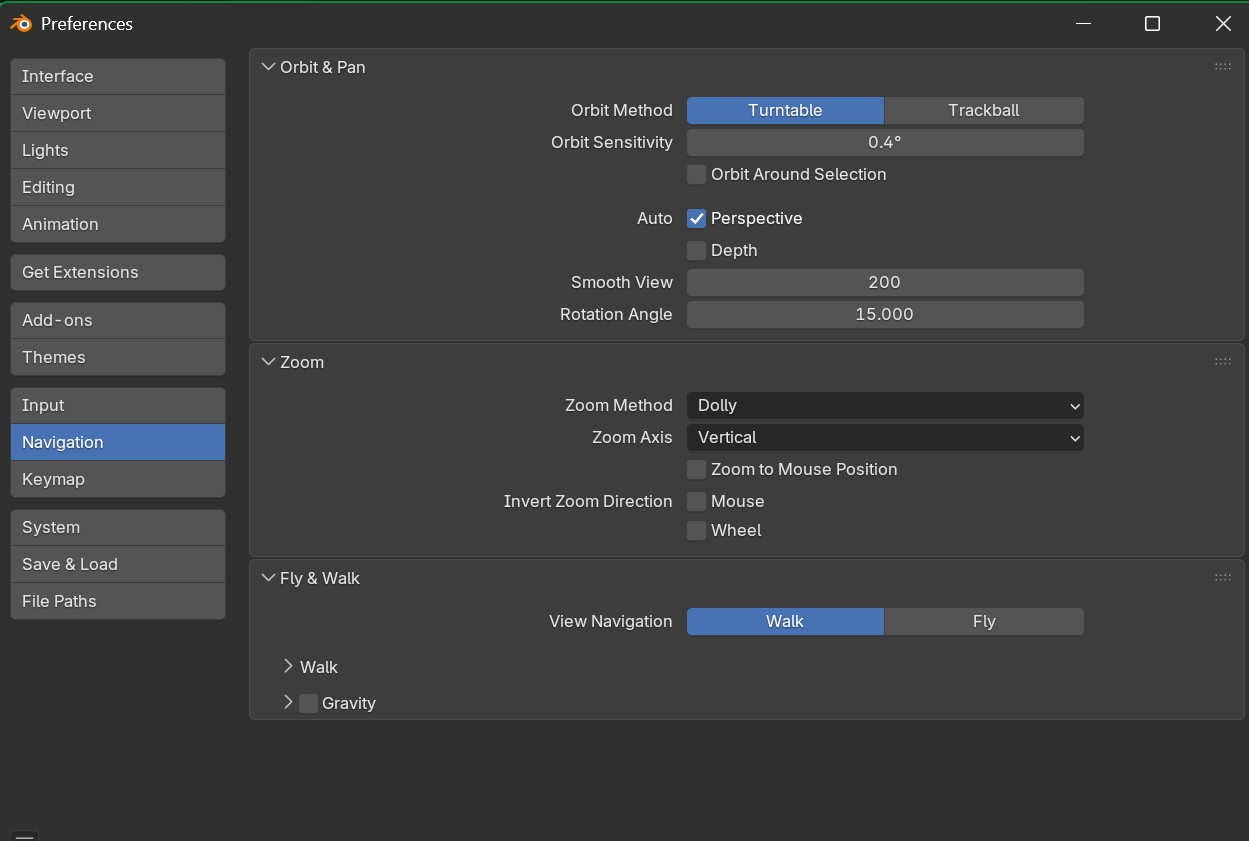Viewport: 1249px width, 841px height.
Task: Toggle Invert Zoom Direction Mouse checkbox
Action: click(x=696, y=501)
